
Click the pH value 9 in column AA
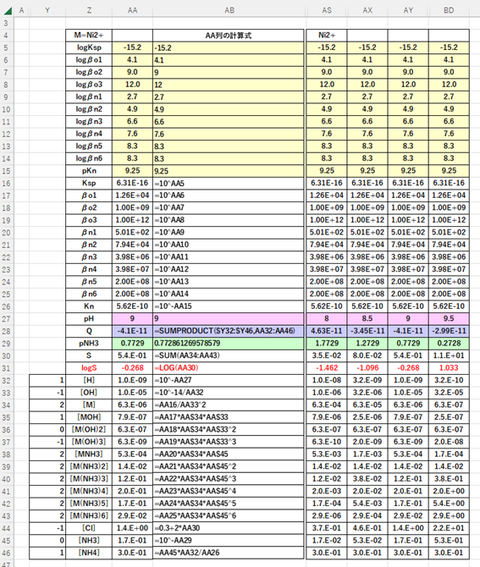(x=132, y=319)
